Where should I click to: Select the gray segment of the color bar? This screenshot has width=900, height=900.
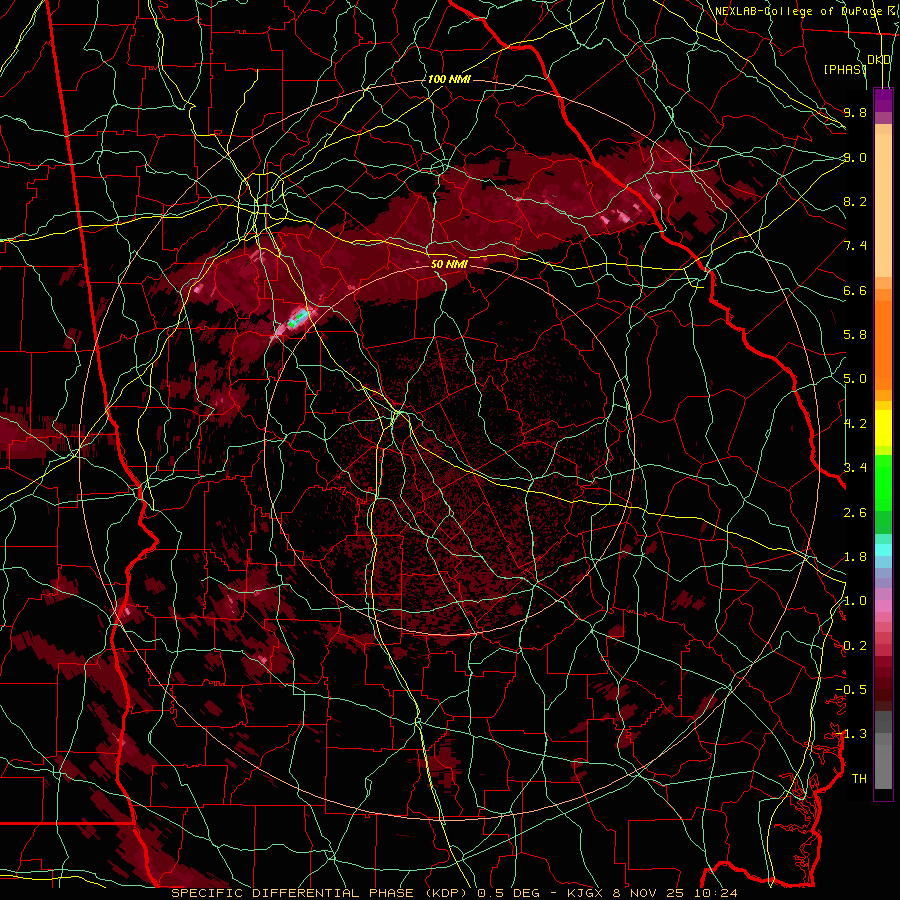pyautogui.click(x=883, y=750)
